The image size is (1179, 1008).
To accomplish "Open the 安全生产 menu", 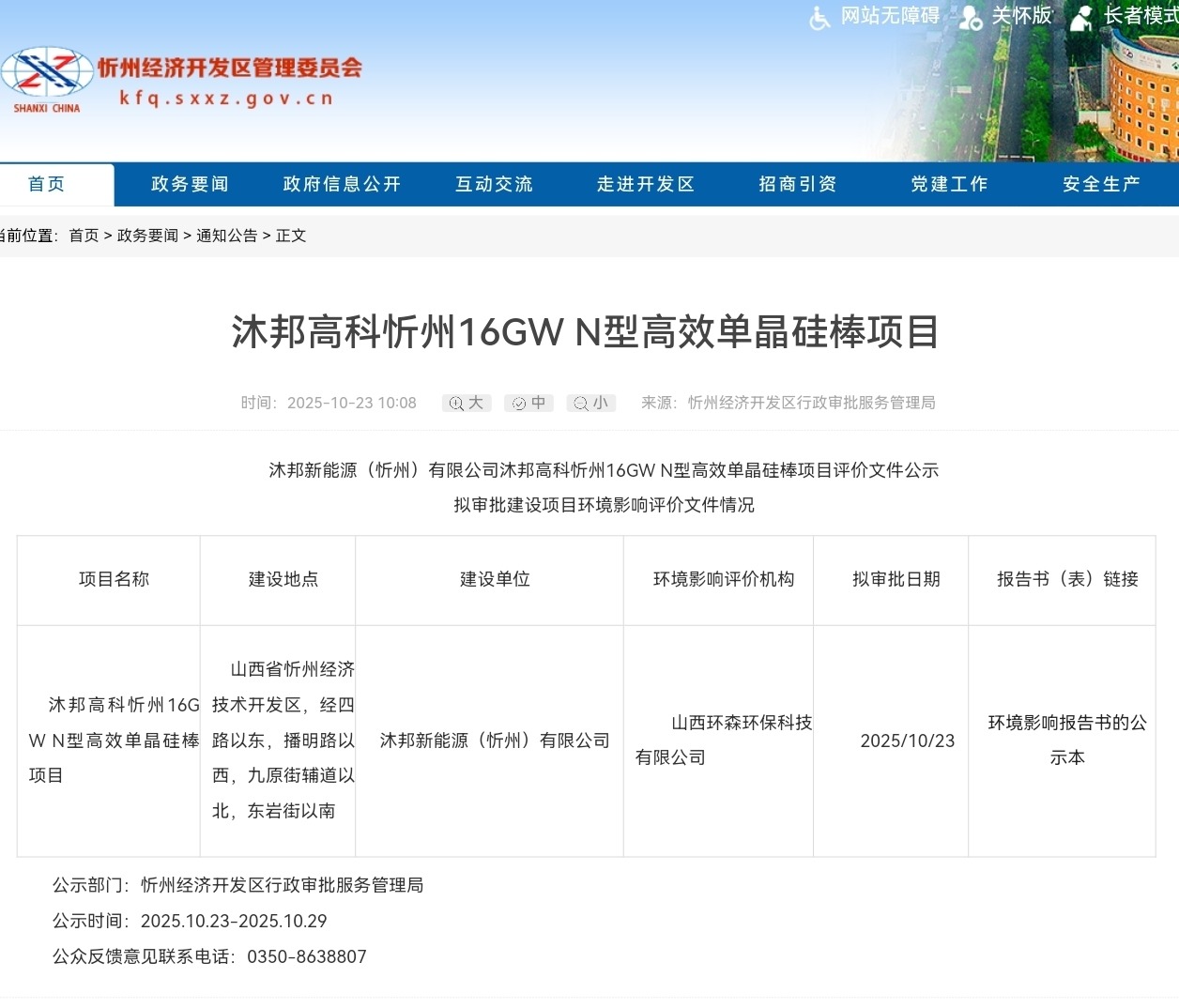I will (1101, 184).
